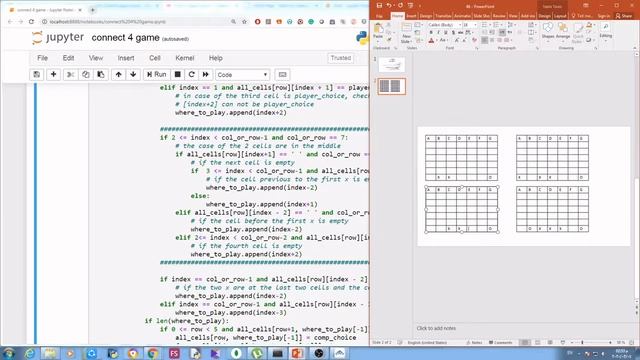Image resolution: width=640 pixels, height=360 pixels.
Task: Go back in the Chrome browser
Action: 10,22
